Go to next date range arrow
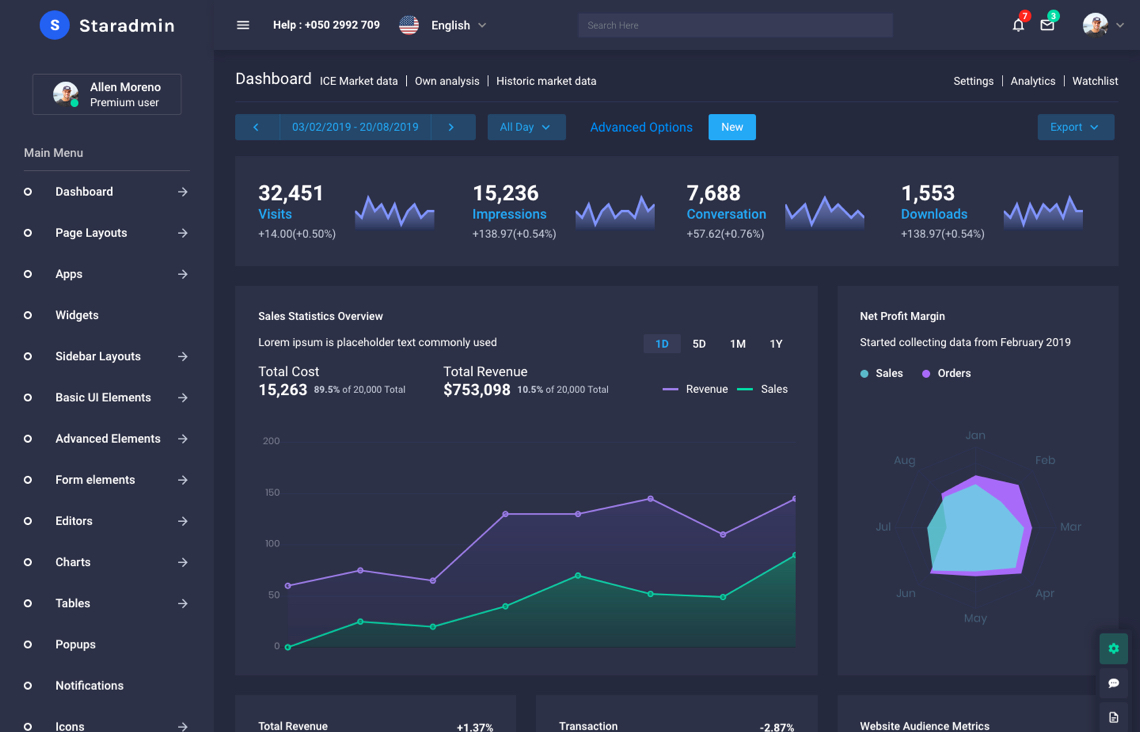 click(451, 127)
